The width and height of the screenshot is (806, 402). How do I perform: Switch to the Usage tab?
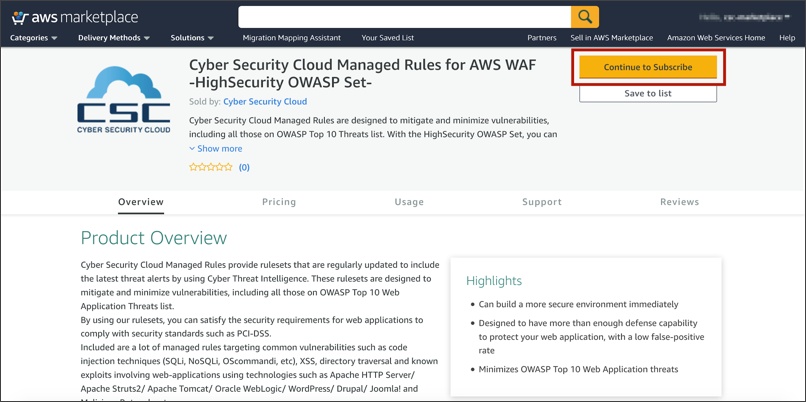(409, 202)
